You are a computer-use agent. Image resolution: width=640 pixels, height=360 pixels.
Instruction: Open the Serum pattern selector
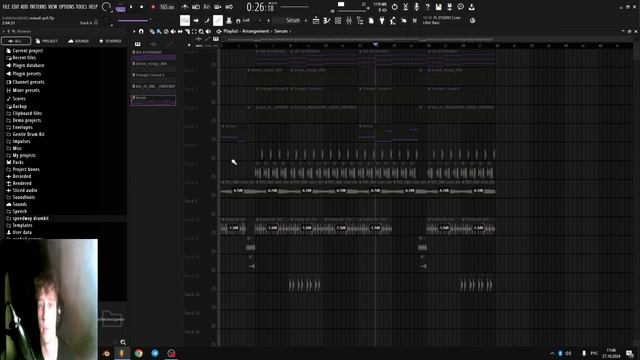pyautogui.click(x=292, y=20)
